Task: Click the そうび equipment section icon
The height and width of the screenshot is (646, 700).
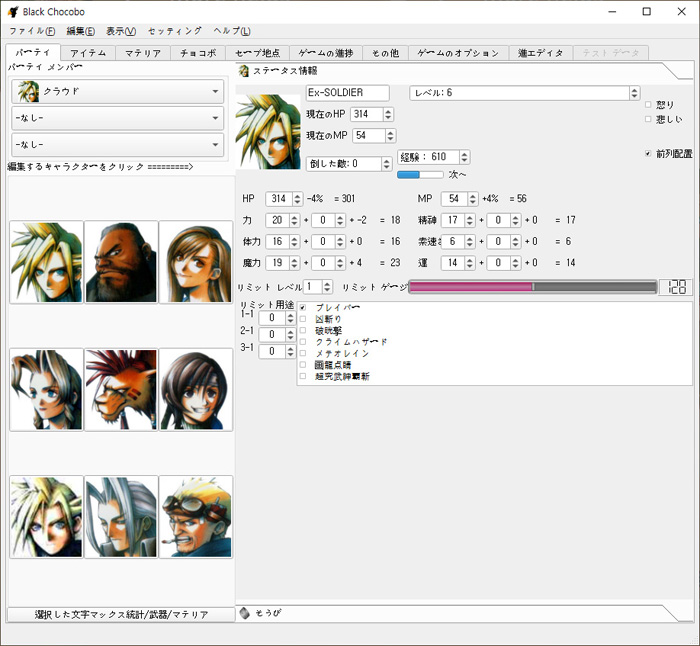Action: click(x=244, y=613)
